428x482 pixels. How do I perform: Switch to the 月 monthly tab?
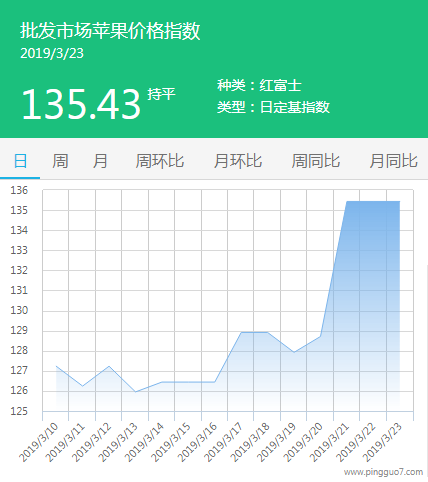tap(100, 161)
